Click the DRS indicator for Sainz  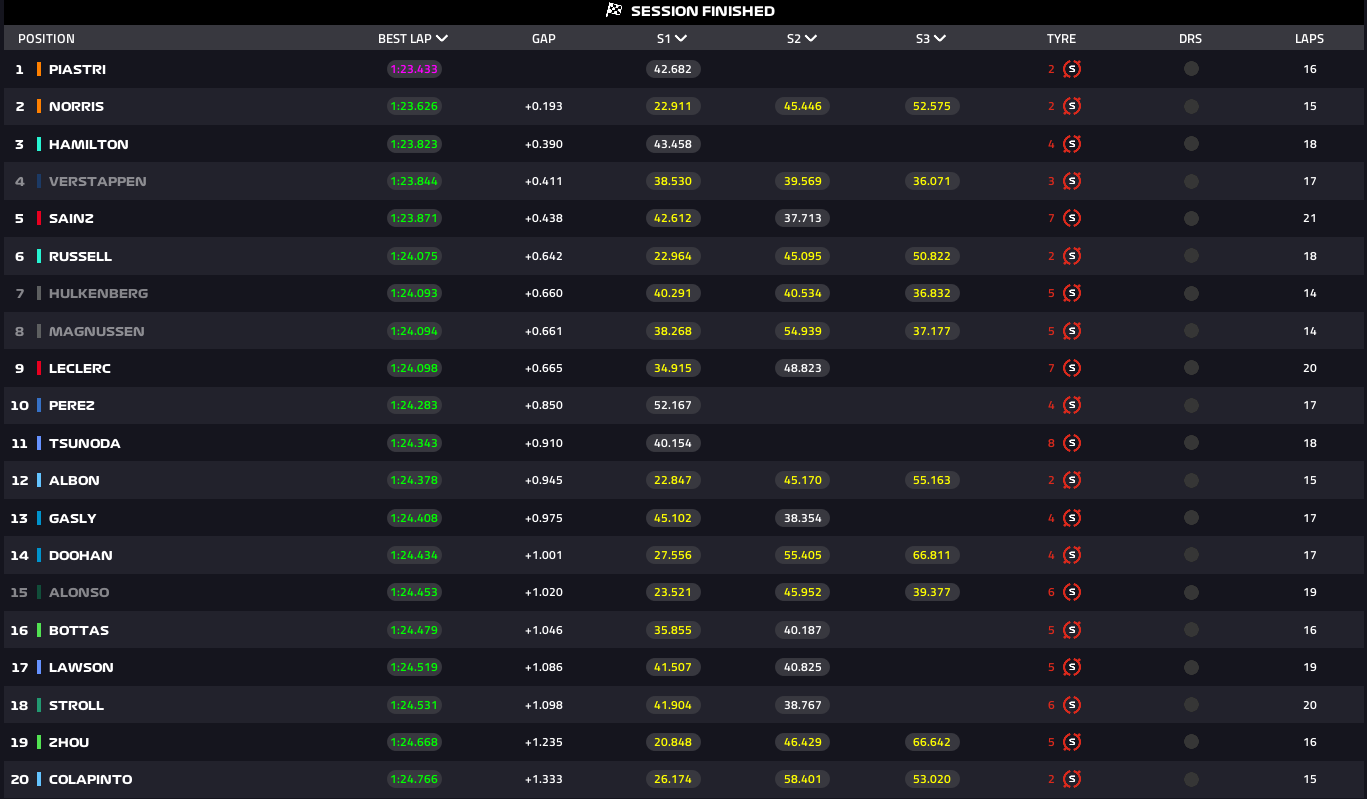pos(1191,218)
